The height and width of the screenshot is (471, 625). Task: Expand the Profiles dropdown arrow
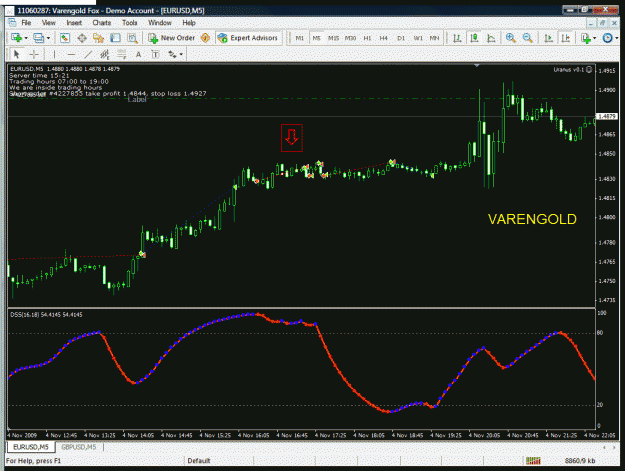coord(49,38)
